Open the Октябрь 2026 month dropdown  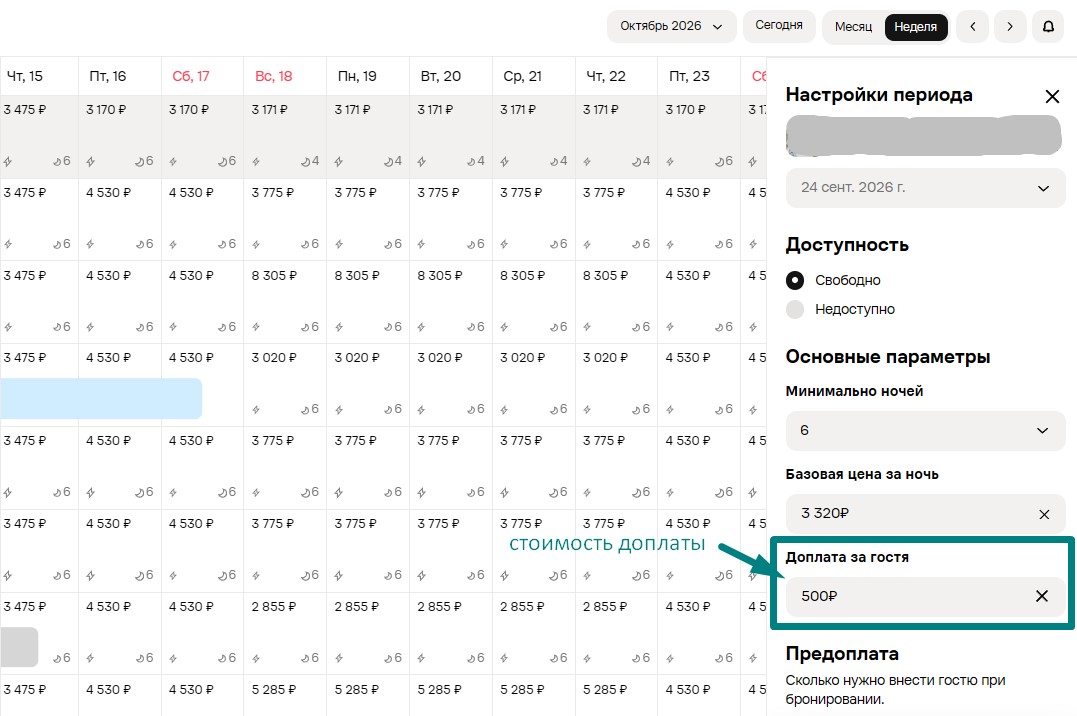click(671, 26)
